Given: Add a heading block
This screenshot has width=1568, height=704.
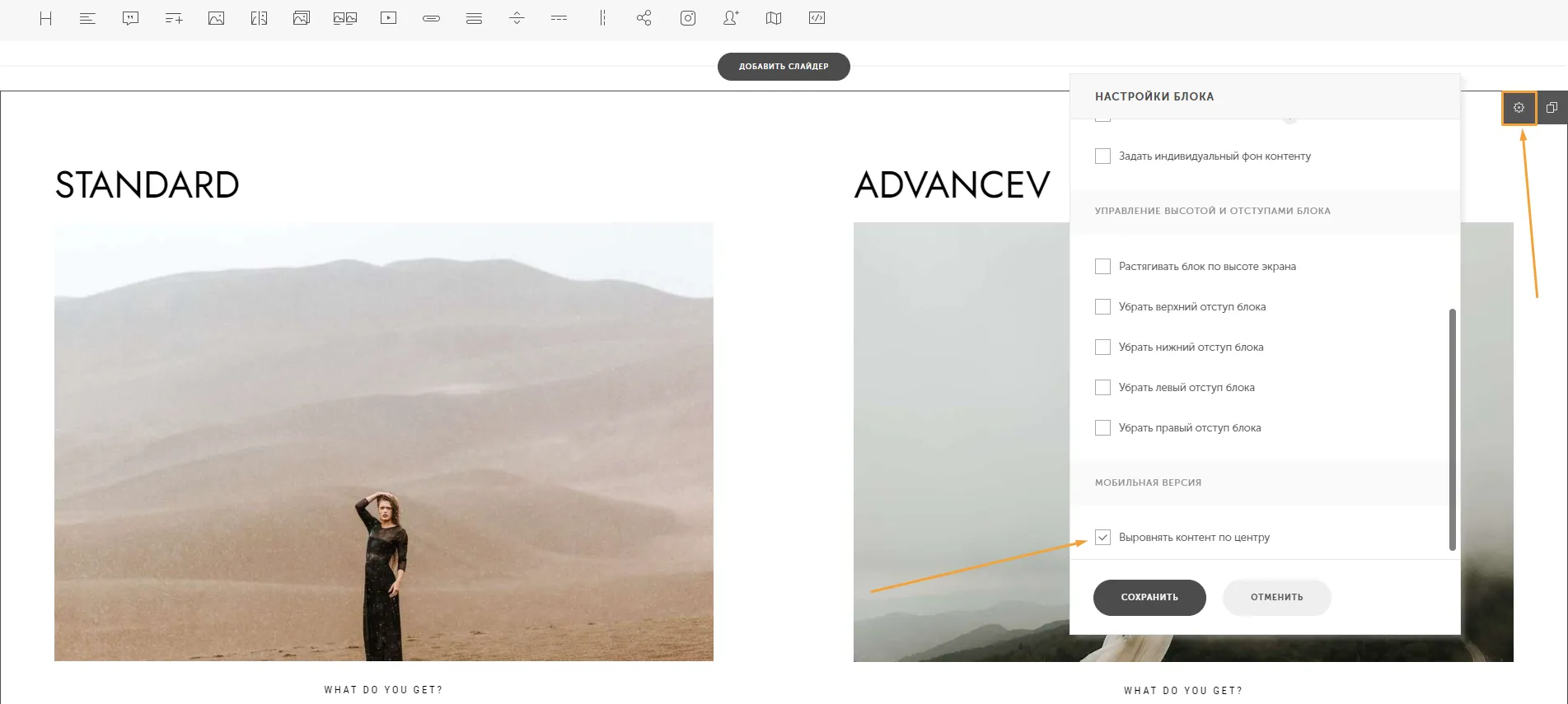Looking at the screenshot, I should coord(46,18).
